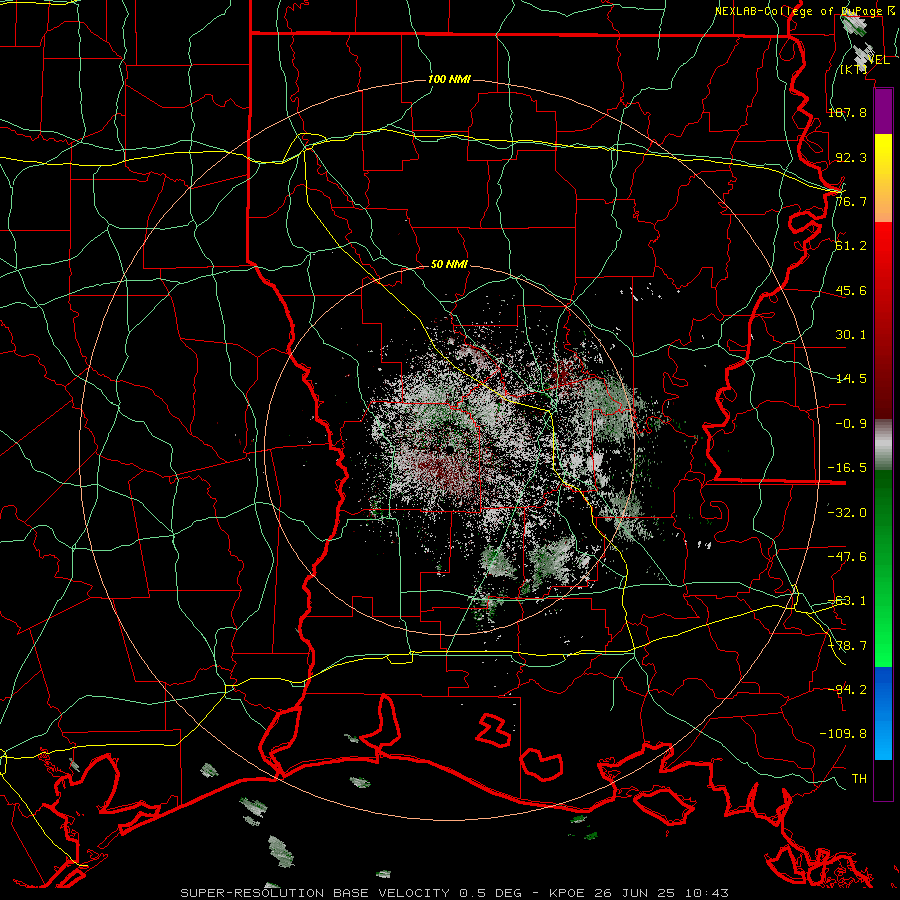Click the 107.8 velocity scale value

(847, 112)
